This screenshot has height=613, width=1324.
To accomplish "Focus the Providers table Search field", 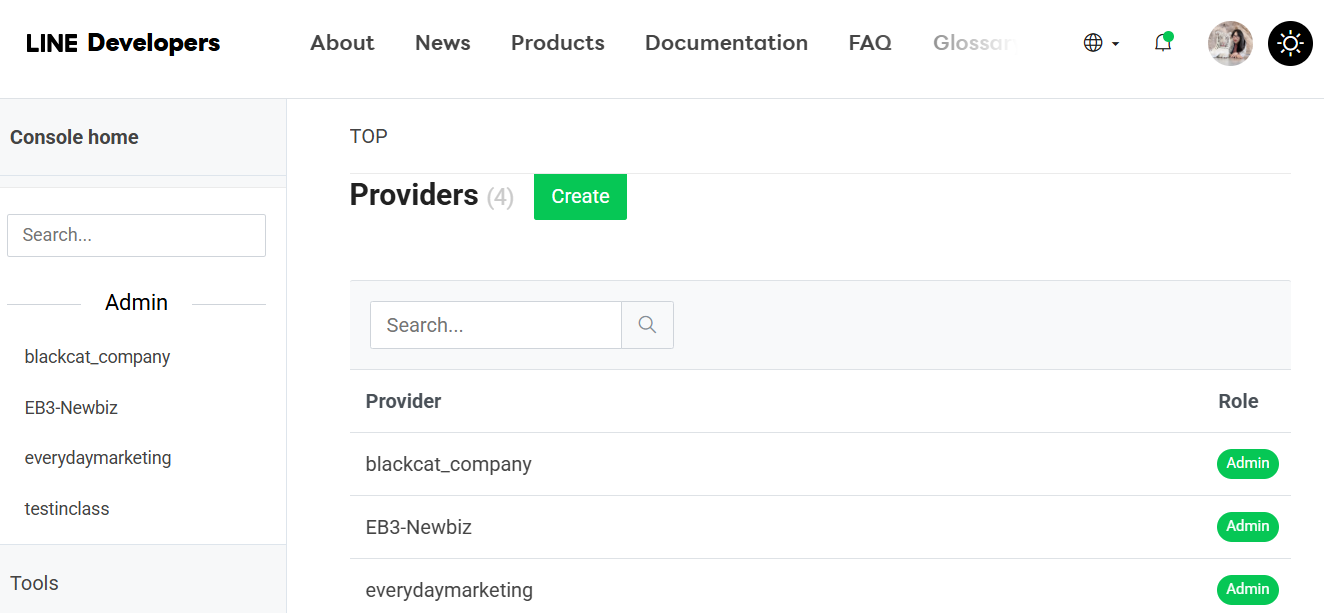I will 496,325.
